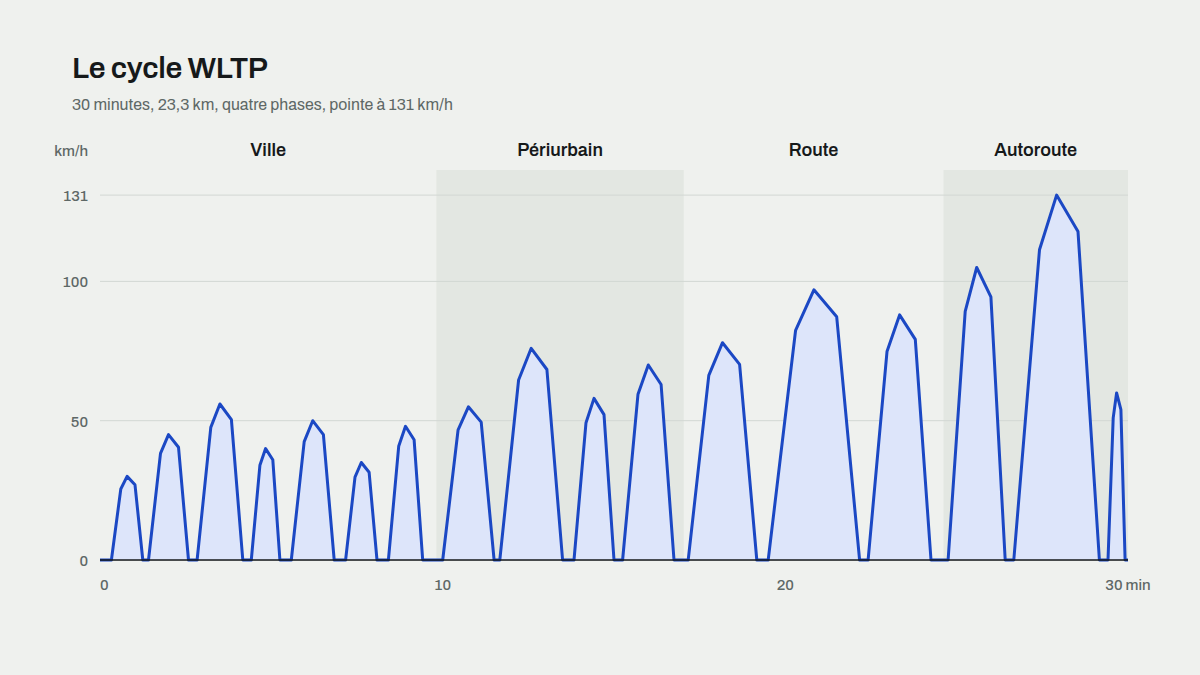Viewport: 1200px width, 675px height.
Task: Select the "Périurbain" phase label
Action: (560, 150)
